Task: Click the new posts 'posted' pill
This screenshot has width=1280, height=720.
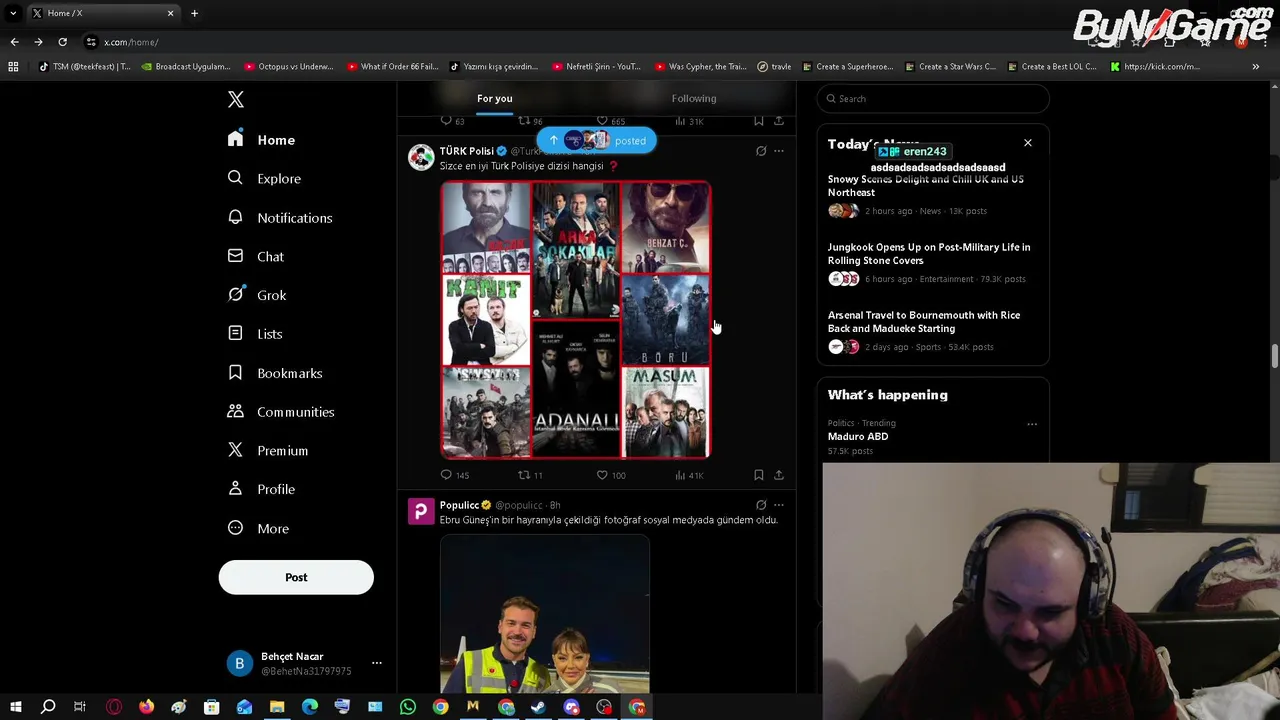Action: tap(596, 140)
